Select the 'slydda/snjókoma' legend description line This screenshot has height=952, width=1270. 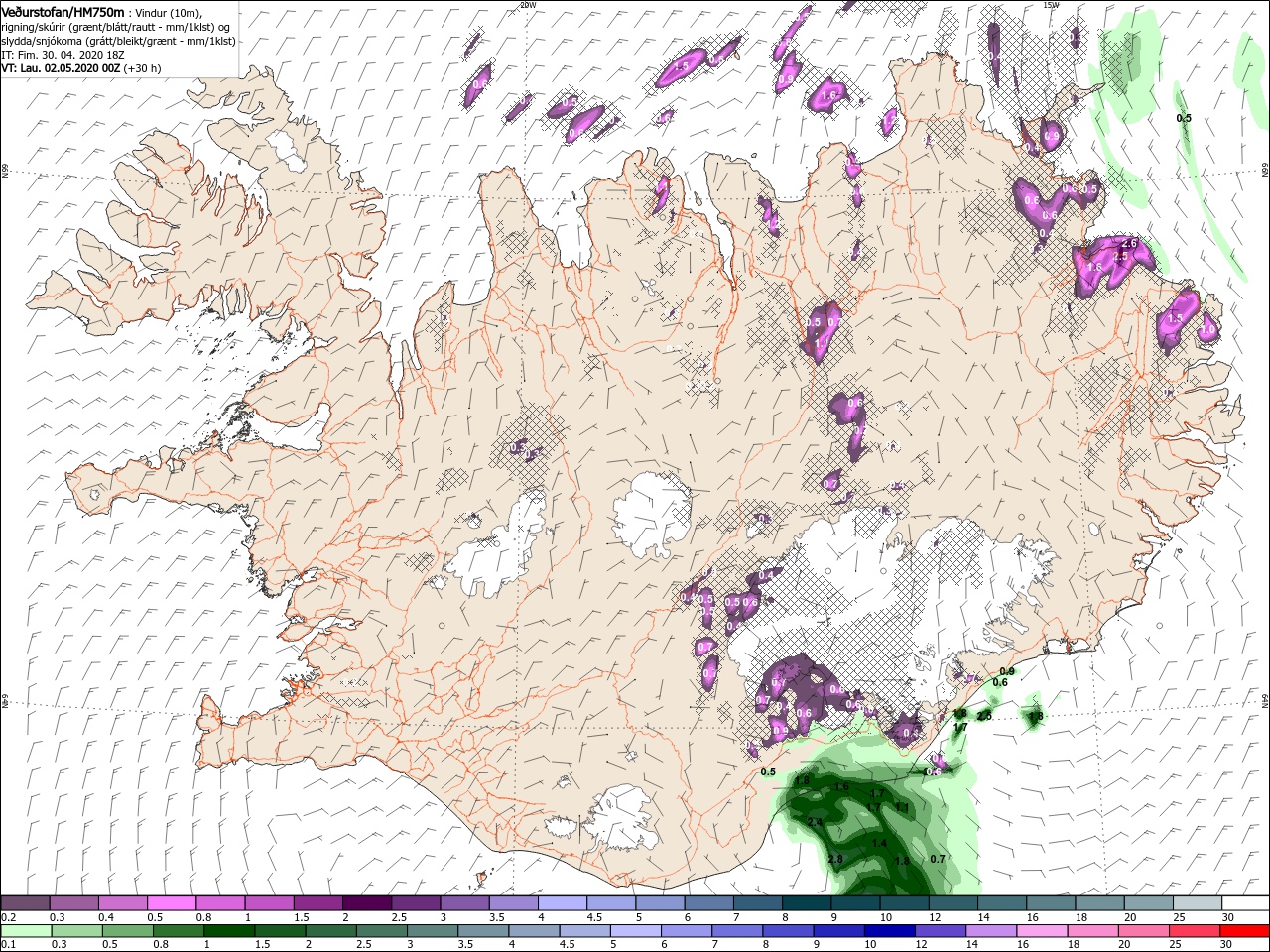pos(117,41)
